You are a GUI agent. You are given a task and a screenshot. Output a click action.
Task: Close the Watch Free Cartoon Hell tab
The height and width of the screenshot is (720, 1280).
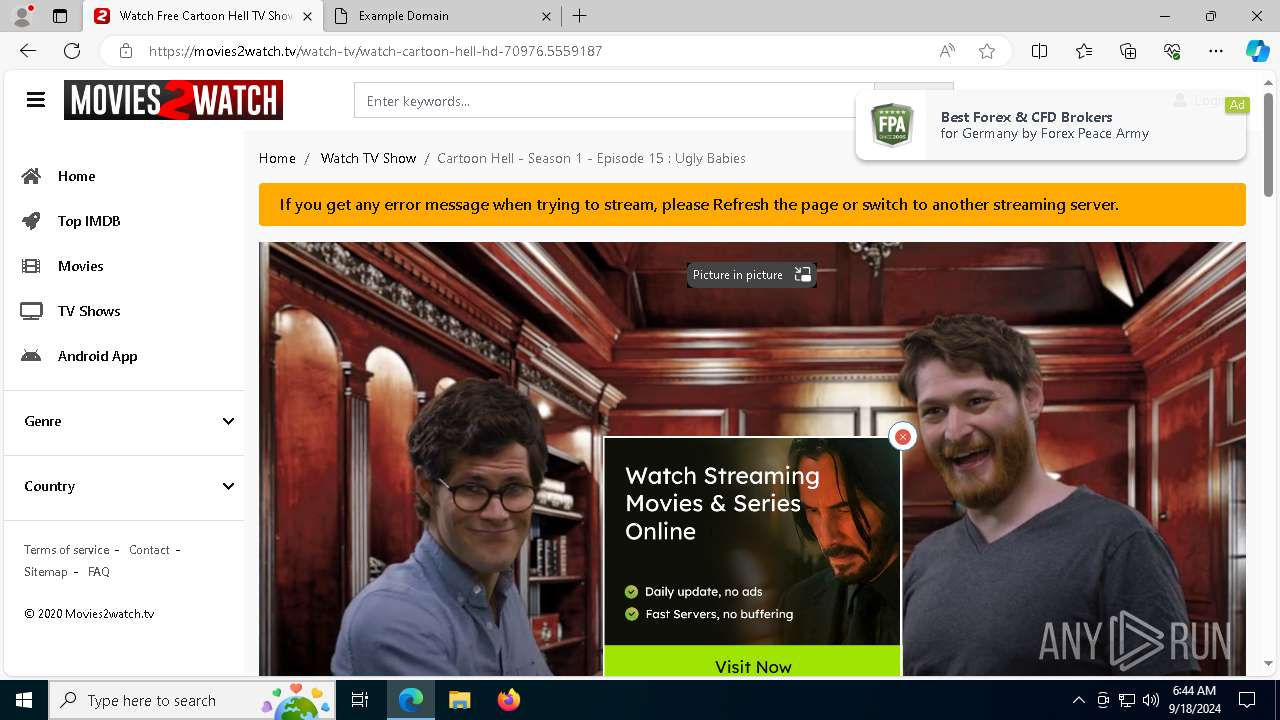[x=307, y=16]
